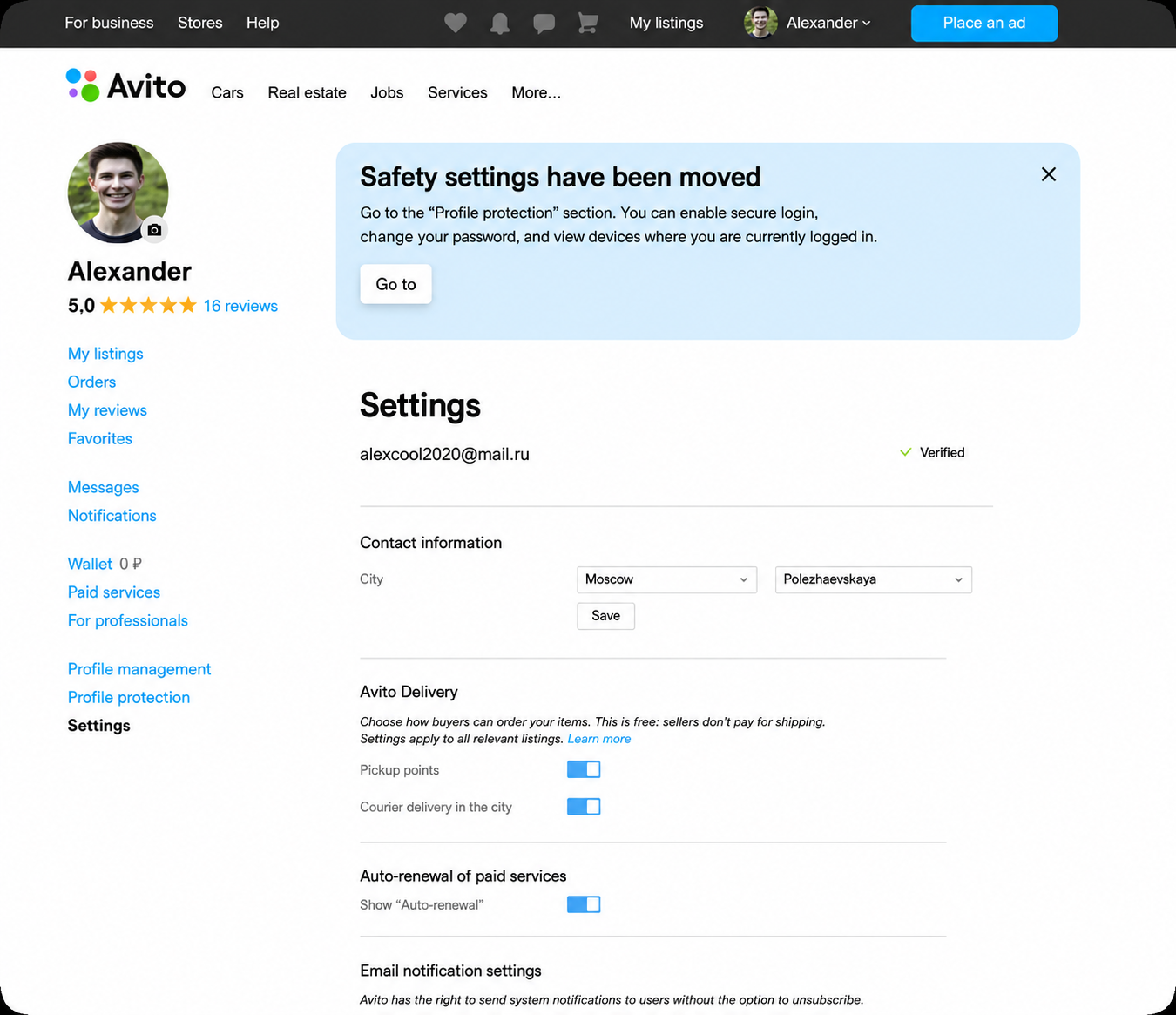Toggle the Pickup points switch
Screen dimensions: 1176x1015
click(584, 769)
